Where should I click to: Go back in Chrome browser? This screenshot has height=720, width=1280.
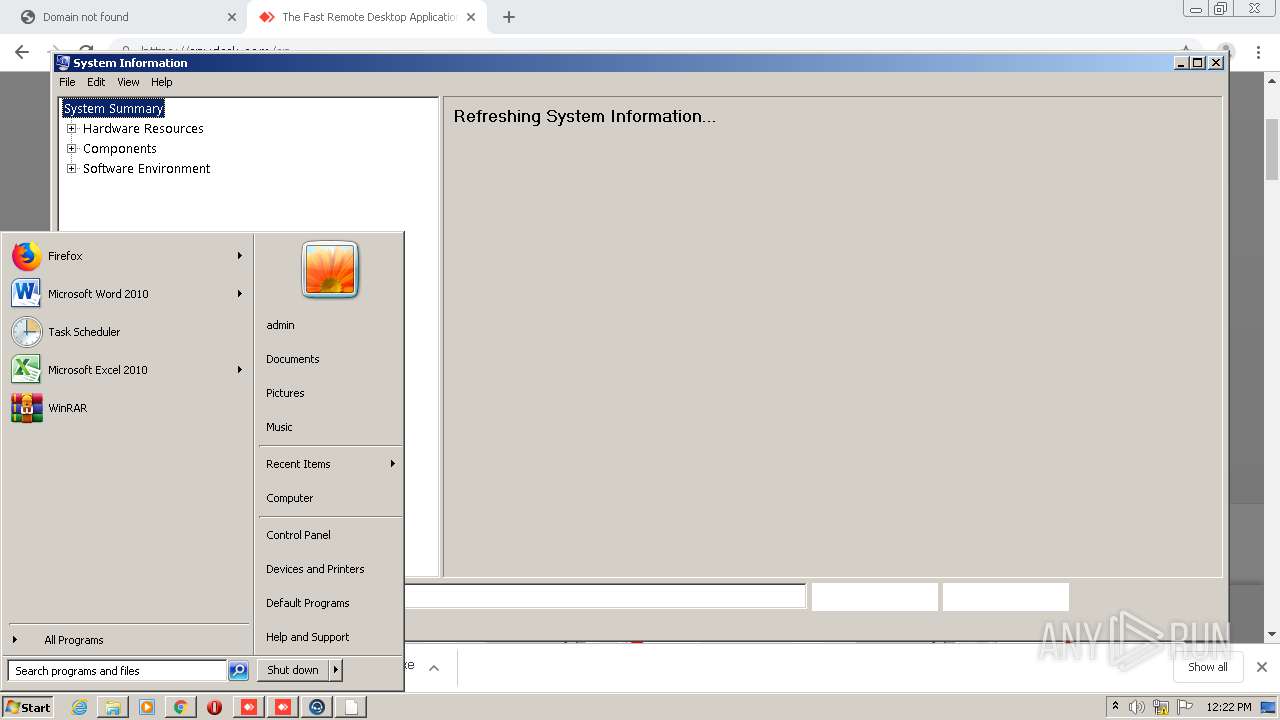(x=22, y=52)
